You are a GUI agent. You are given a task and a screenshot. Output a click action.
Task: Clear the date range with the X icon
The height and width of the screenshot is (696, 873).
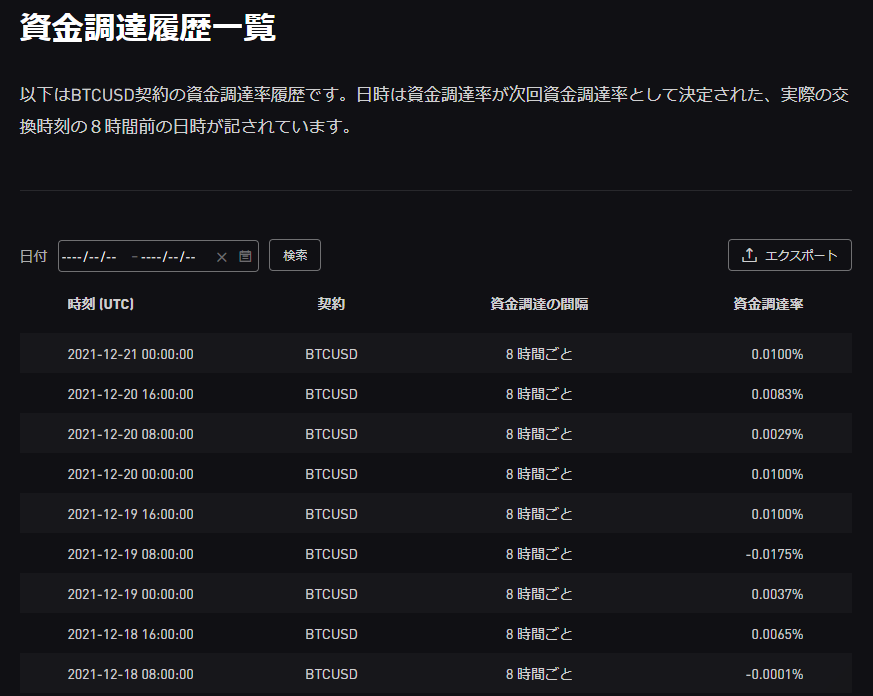point(222,257)
